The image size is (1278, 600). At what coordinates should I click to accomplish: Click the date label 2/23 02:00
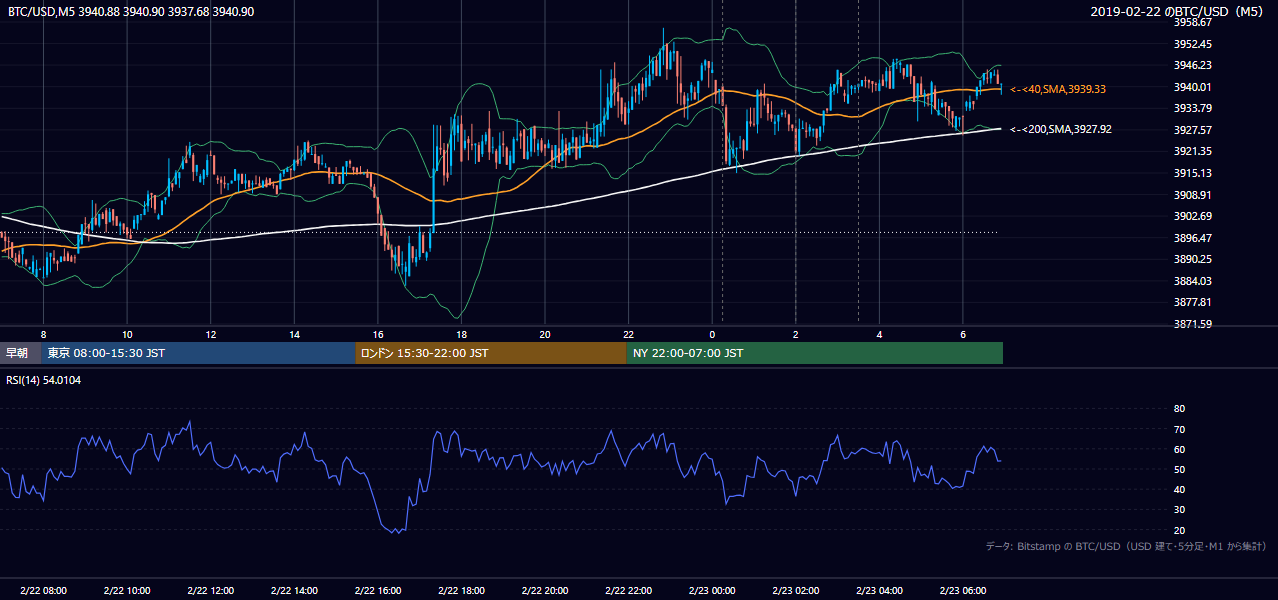tap(795, 591)
